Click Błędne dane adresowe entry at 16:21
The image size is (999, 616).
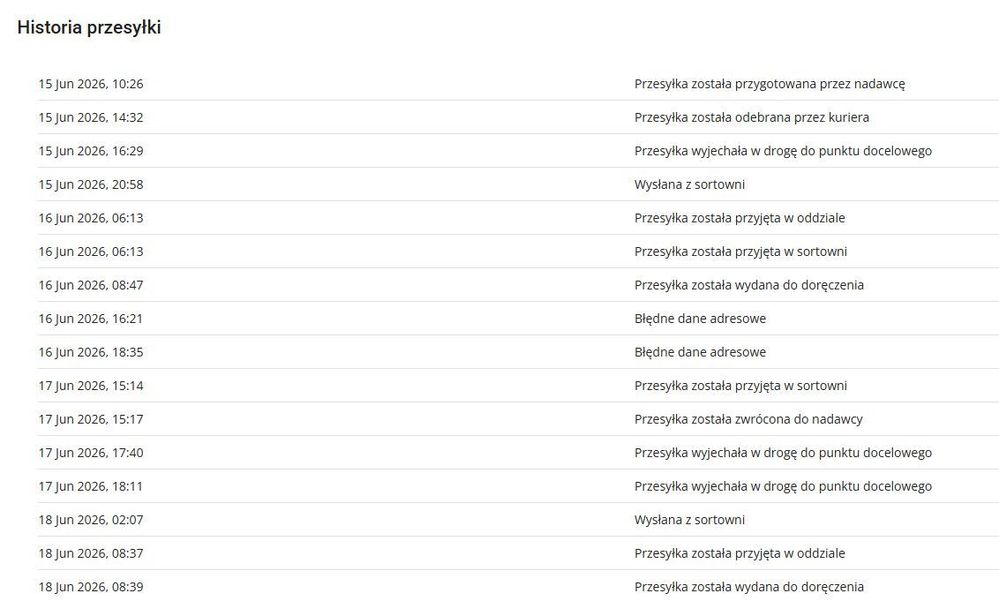[700, 319]
